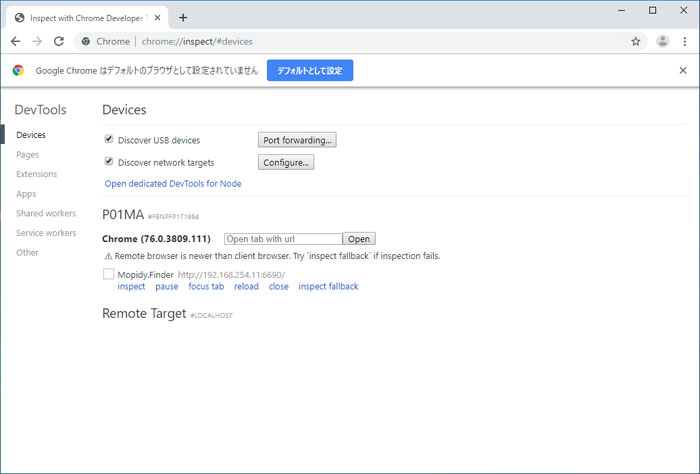Open the Chrome three-dot menu
This screenshot has height=474, width=700.
coord(684,42)
